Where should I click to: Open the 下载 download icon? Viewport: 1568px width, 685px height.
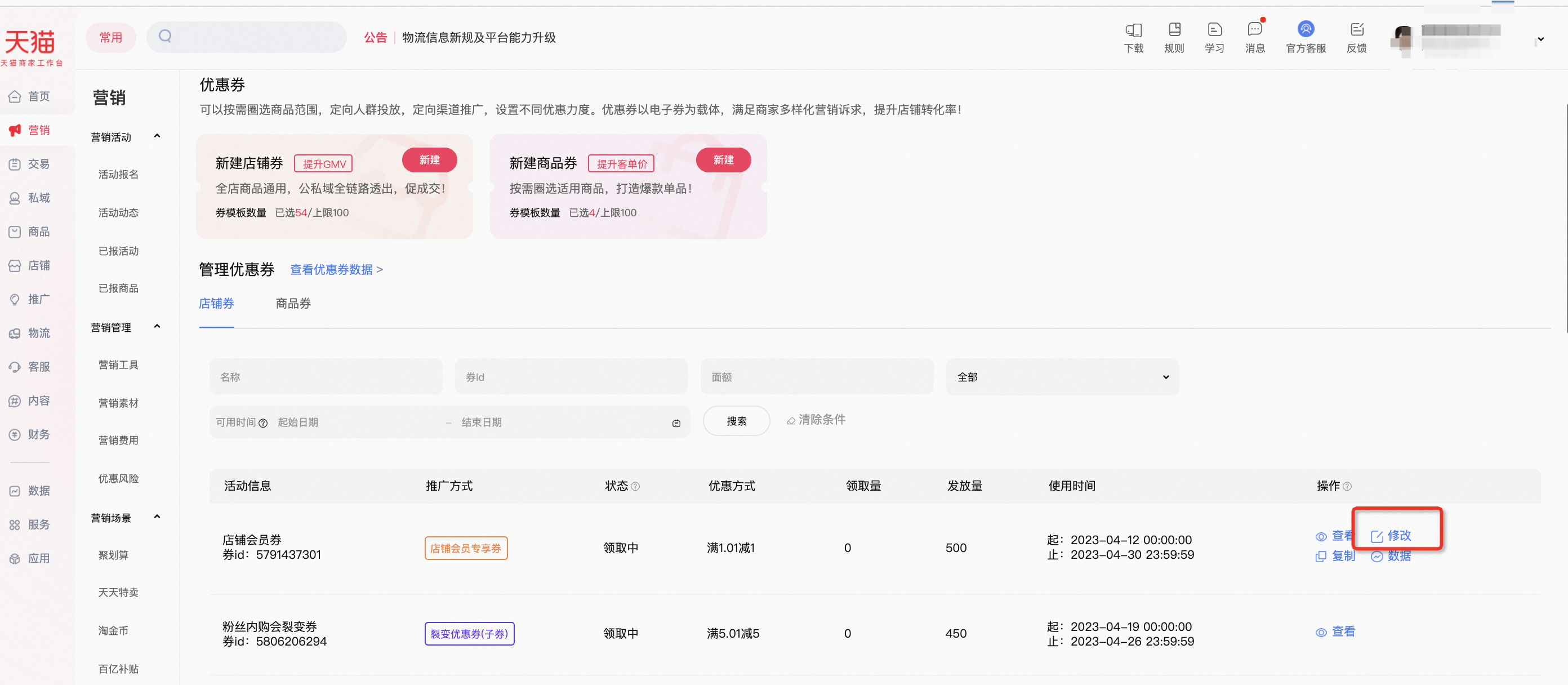1133,38
